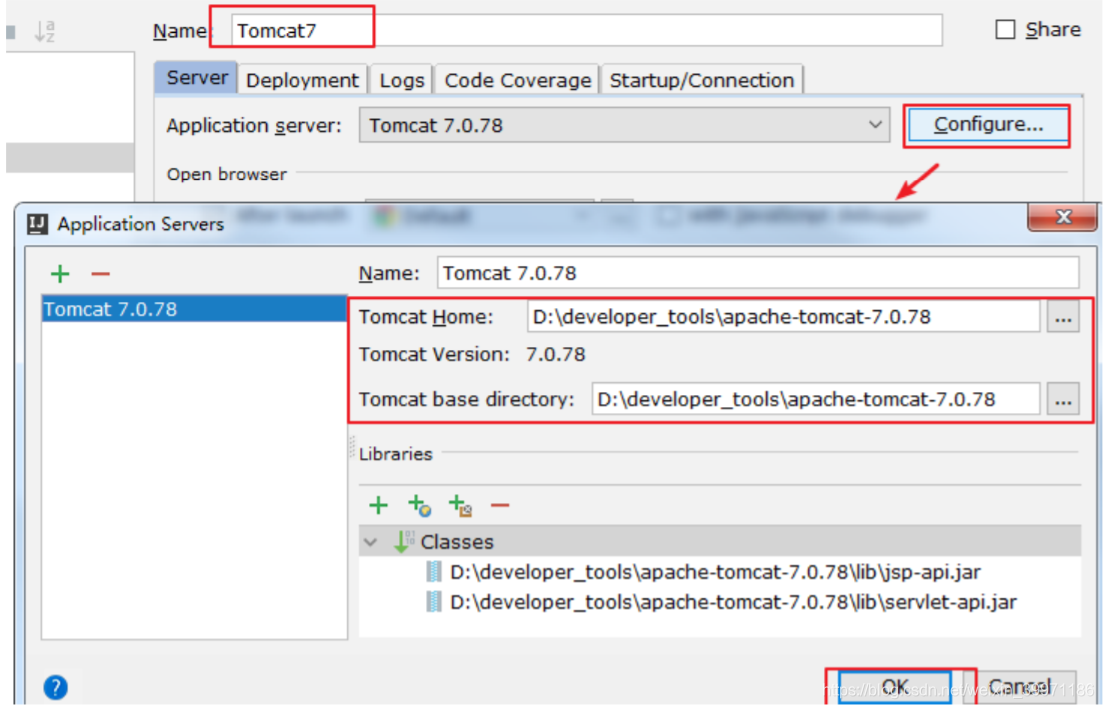The width and height of the screenshot is (1104, 709).
Task: Browse for Tomcat base directory
Action: tap(1062, 400)
